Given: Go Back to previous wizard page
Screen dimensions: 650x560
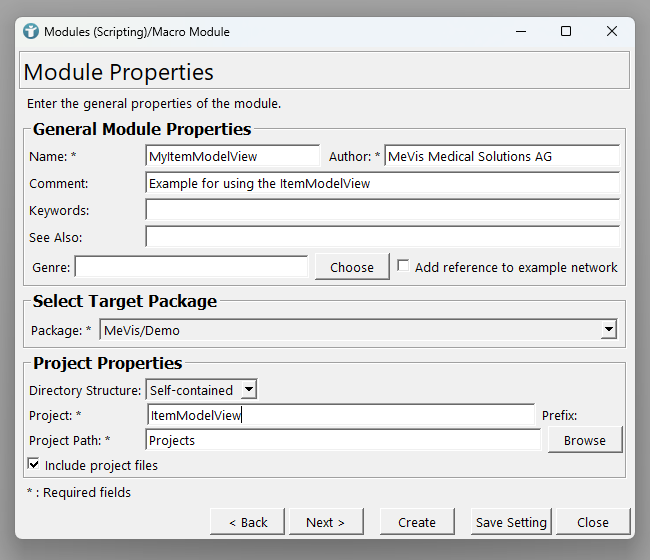Looking at the screenshot, I should pos(248,522).
